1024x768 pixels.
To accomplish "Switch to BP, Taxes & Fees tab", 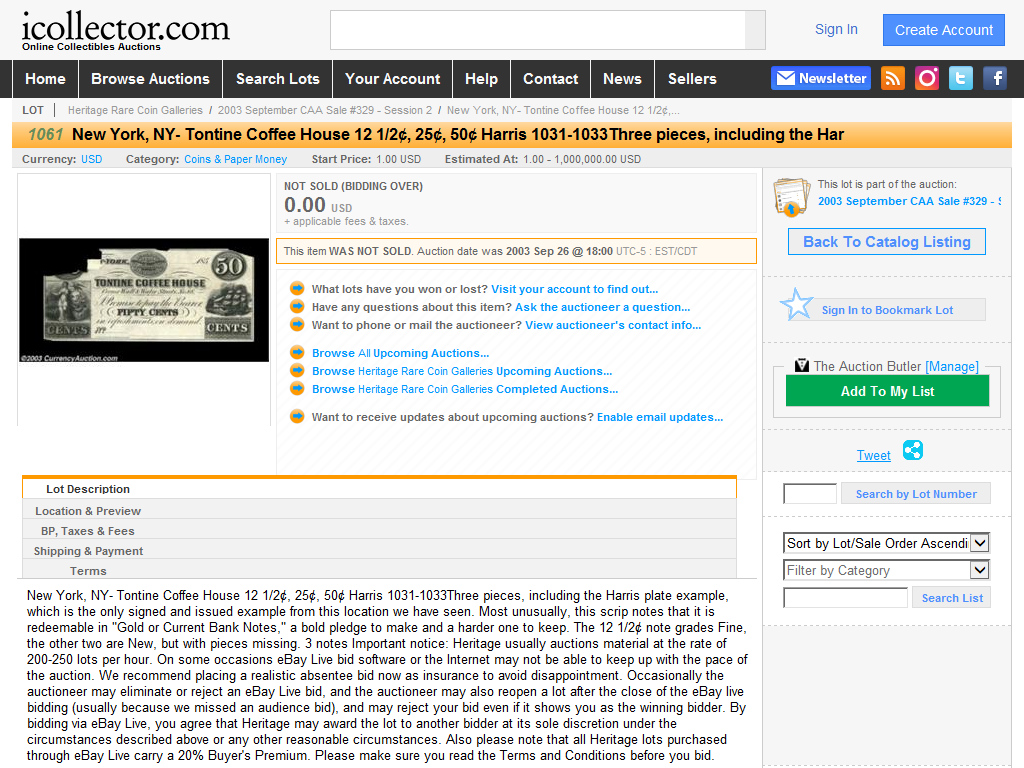I will [x=379, y=531].
